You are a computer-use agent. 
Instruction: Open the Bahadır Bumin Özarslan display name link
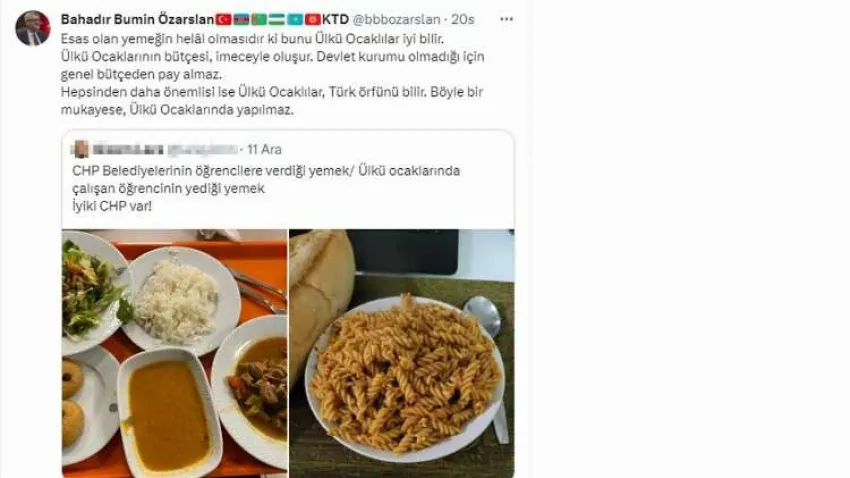137,20
